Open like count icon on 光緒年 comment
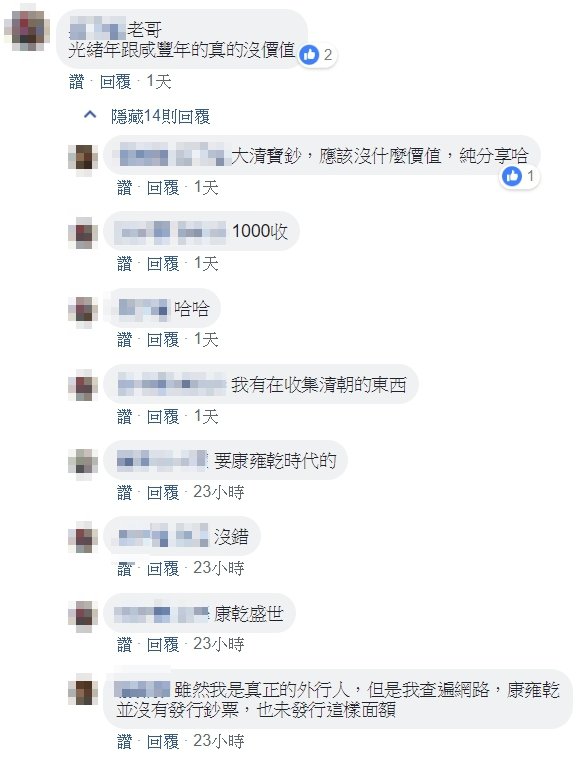This screenshot has height=758, width=579. [x=309, y=55]
